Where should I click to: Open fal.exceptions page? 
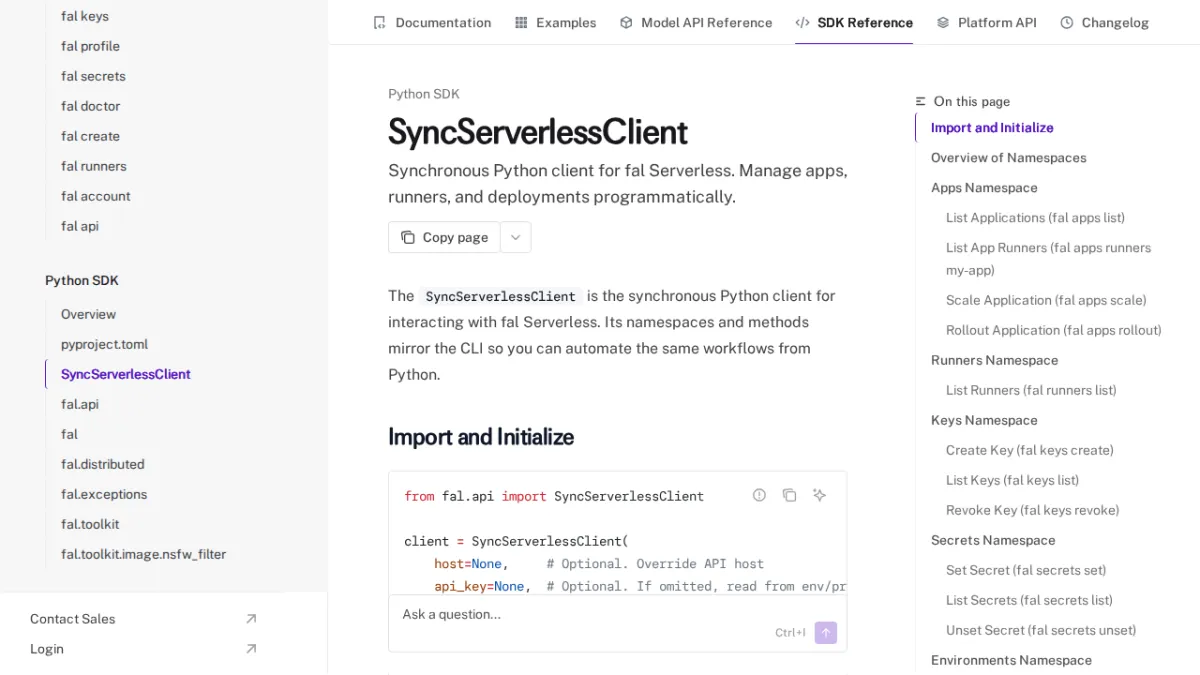(104, 494)
